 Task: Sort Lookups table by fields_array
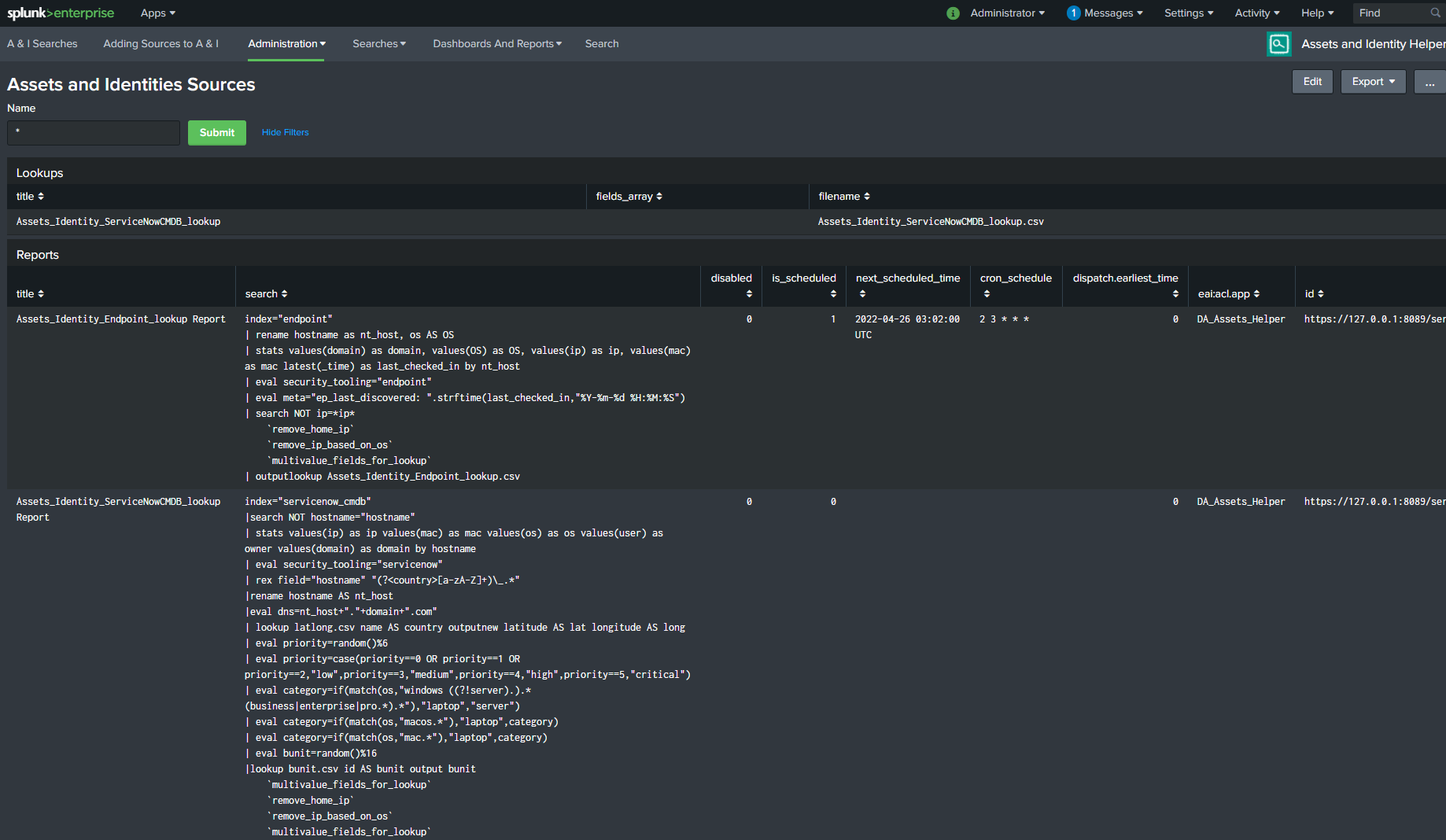[x=629, y=197]
